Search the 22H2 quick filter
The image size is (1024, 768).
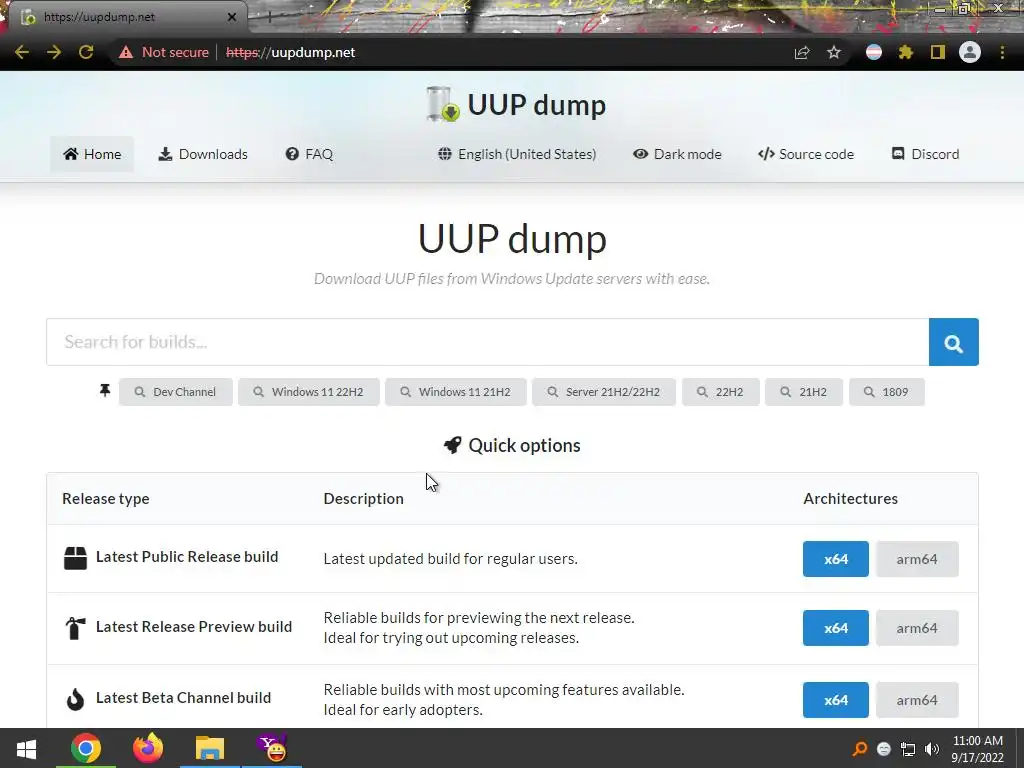(x=721, y=392)
